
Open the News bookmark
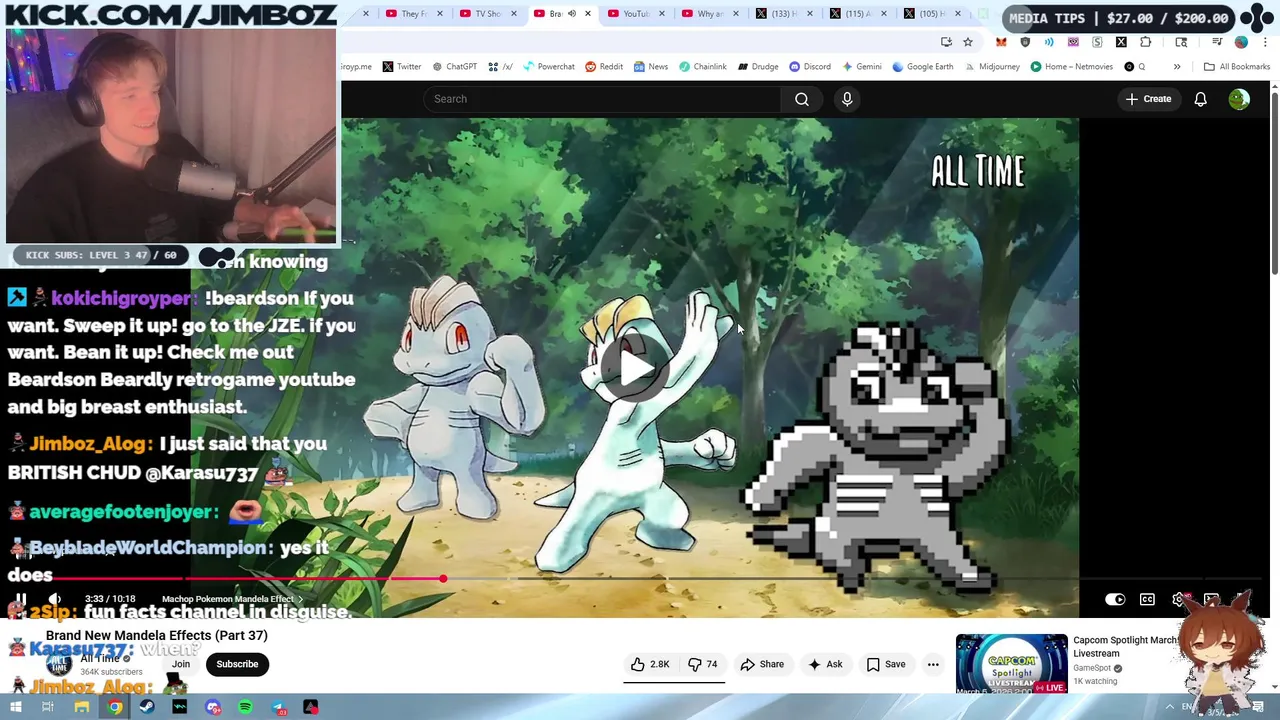coord(650,67)
